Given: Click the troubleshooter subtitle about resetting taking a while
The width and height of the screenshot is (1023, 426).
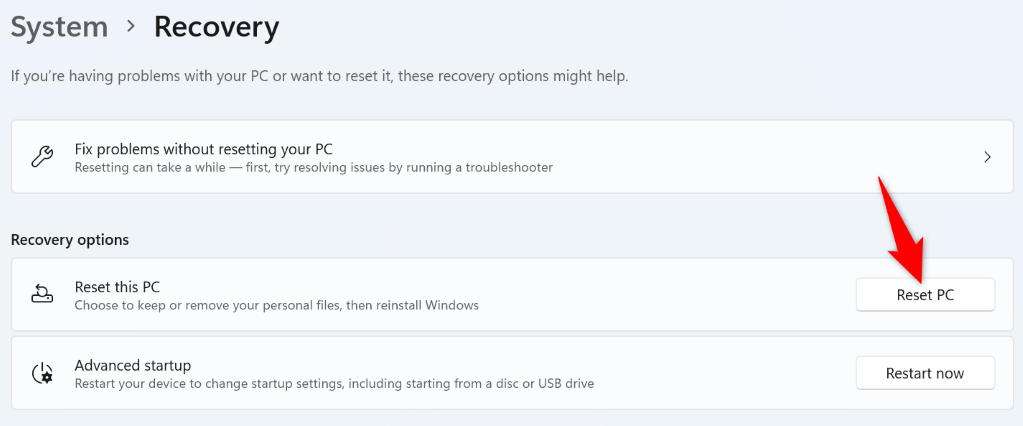Looking at the screenshot, I should coord(313,167).
